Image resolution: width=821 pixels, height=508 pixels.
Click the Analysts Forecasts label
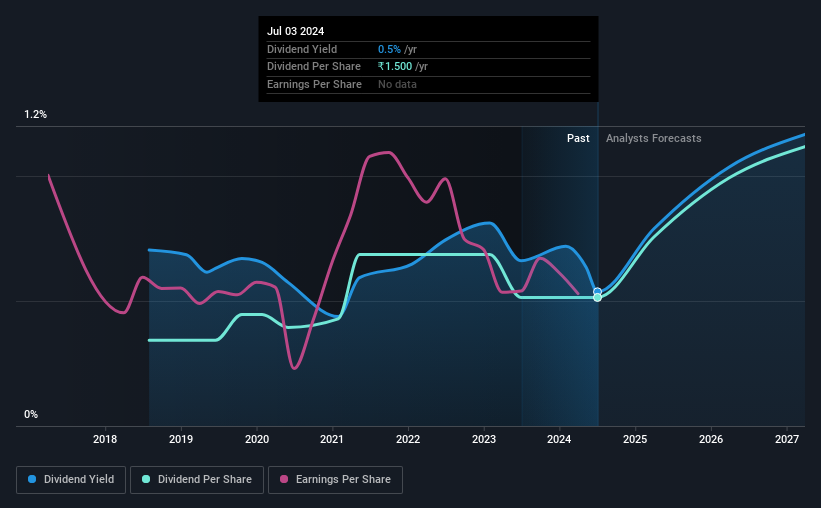click(x=653, y=138)
